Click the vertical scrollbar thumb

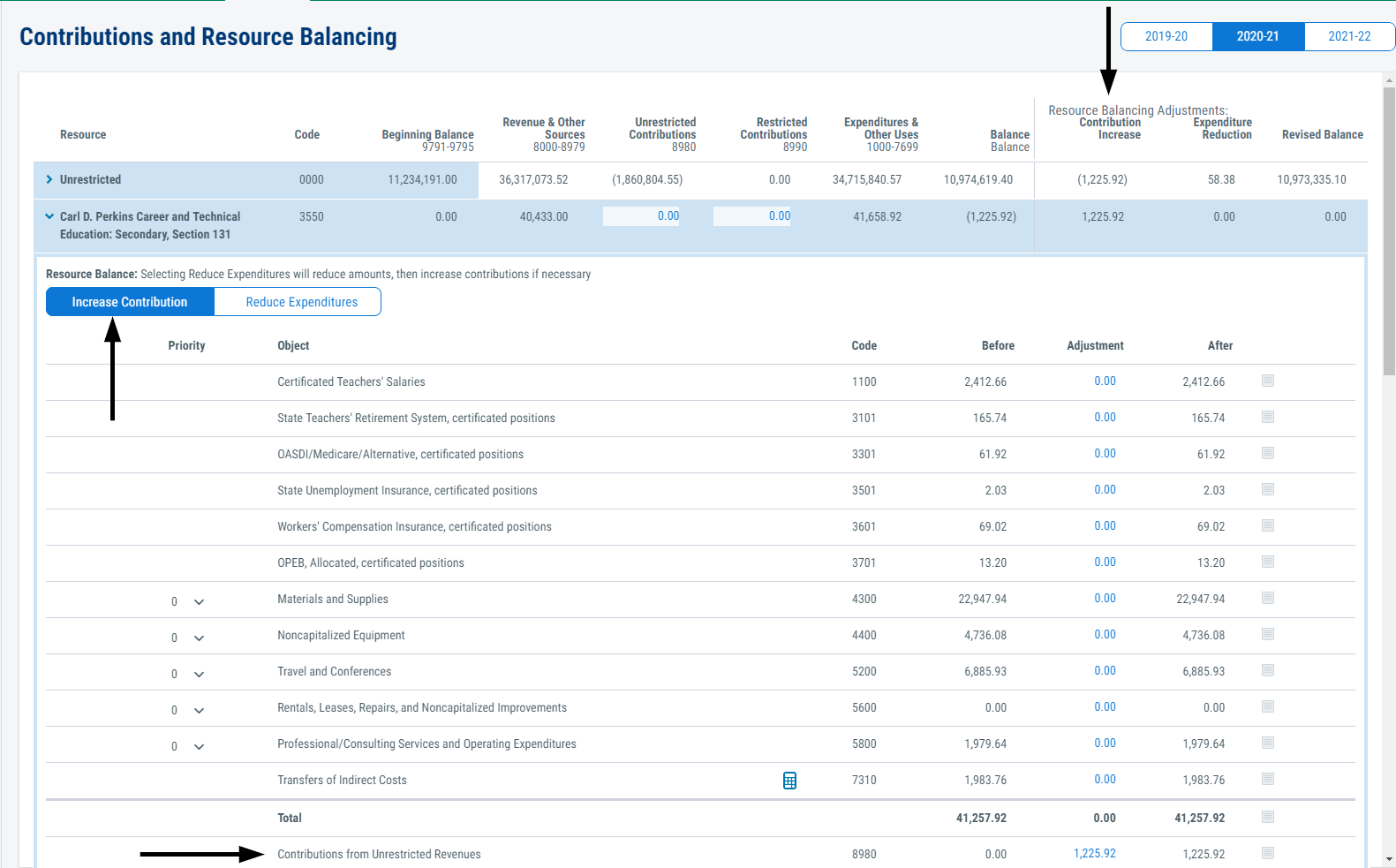pyautogui.click(x=1389, y=231)
